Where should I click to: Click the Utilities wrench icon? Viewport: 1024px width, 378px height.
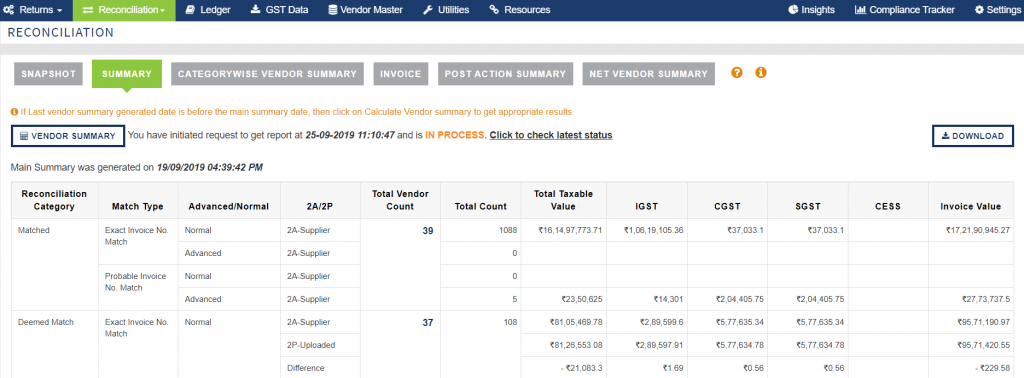point(428,10)
